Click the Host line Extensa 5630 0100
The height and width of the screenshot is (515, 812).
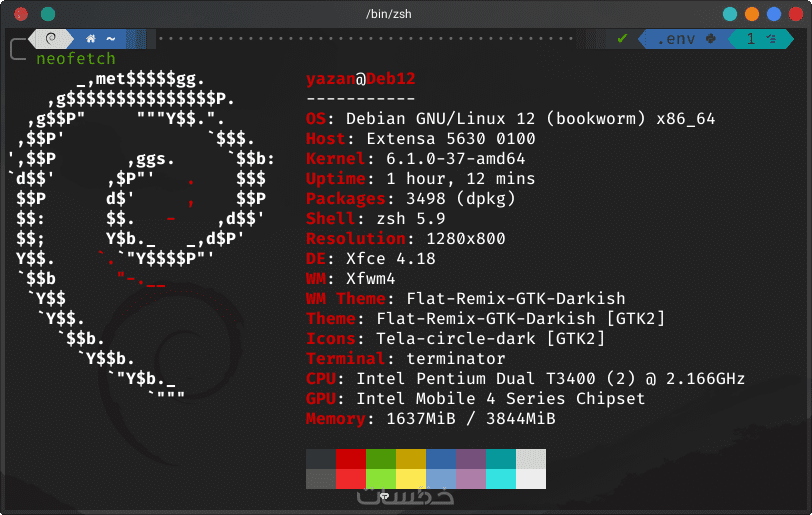click(420, 139)
